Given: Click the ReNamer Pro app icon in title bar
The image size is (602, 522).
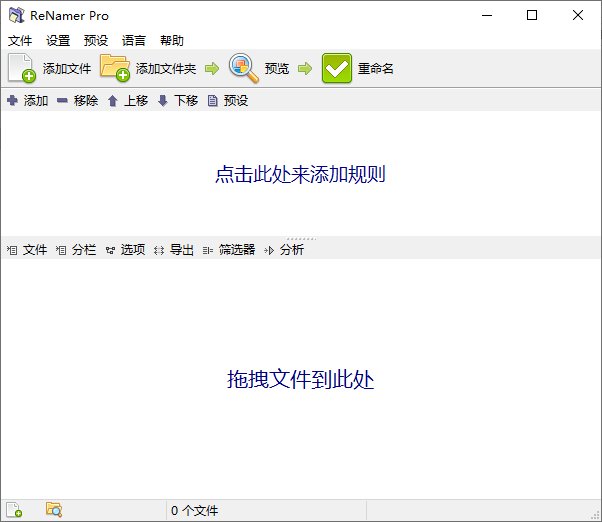Looking at the screenshot, I should 17,15.
